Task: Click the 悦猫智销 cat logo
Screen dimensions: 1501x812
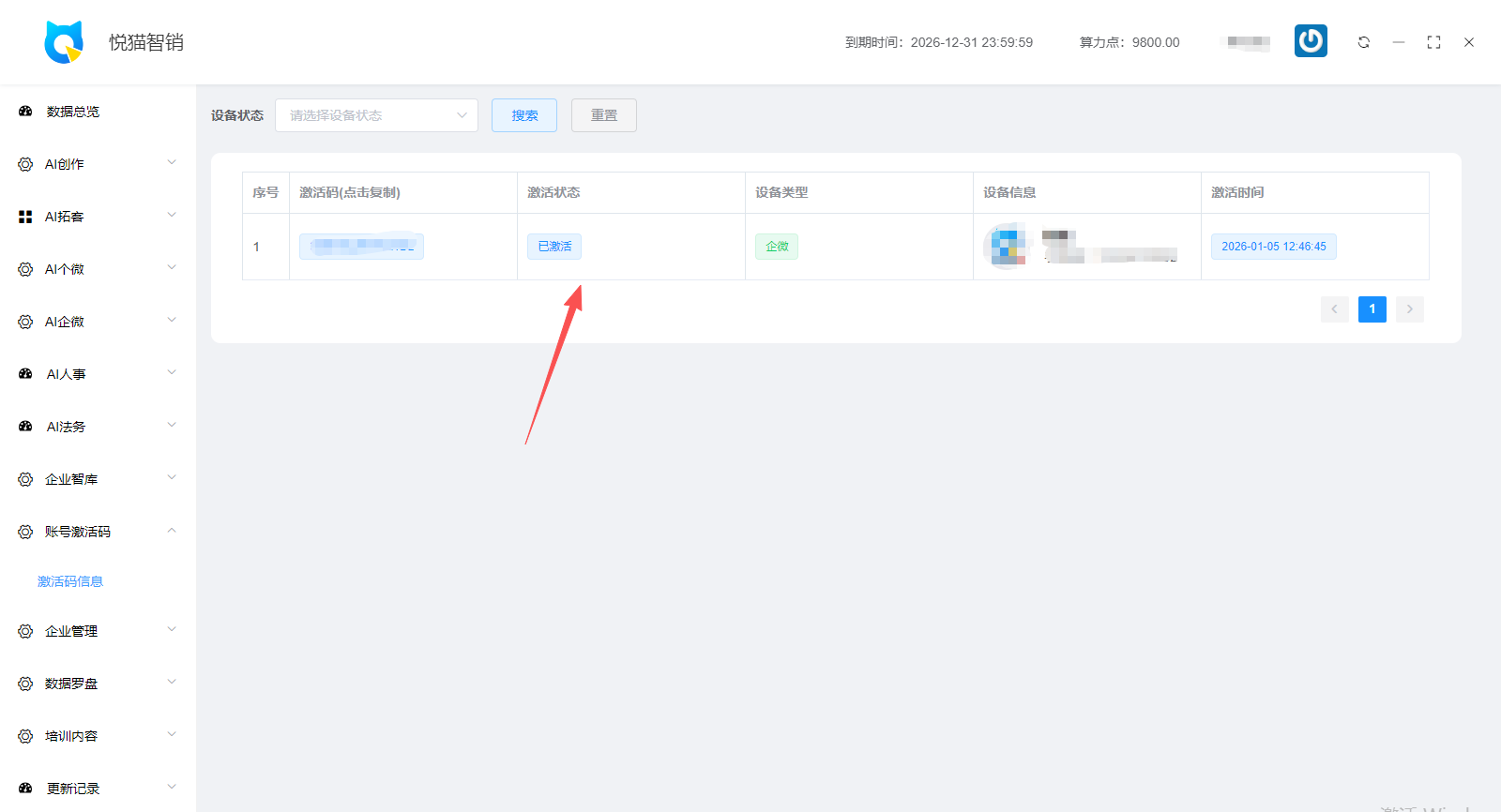Action: 64,42
